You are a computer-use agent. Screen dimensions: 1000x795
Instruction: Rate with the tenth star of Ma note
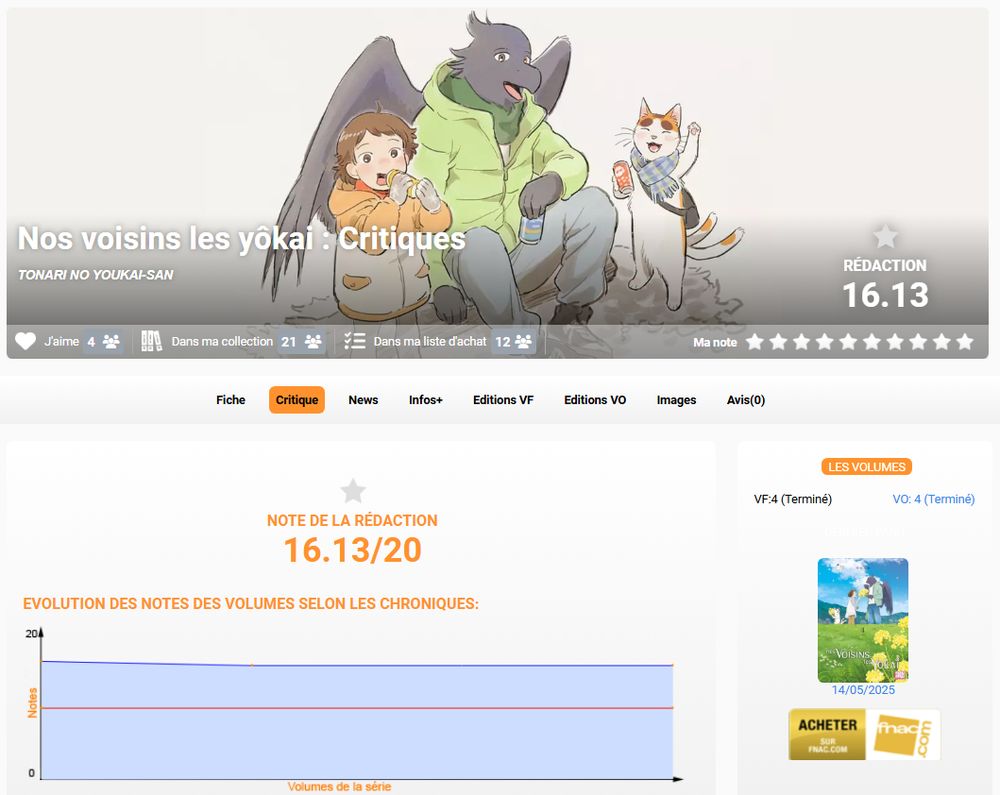point(965,342)
